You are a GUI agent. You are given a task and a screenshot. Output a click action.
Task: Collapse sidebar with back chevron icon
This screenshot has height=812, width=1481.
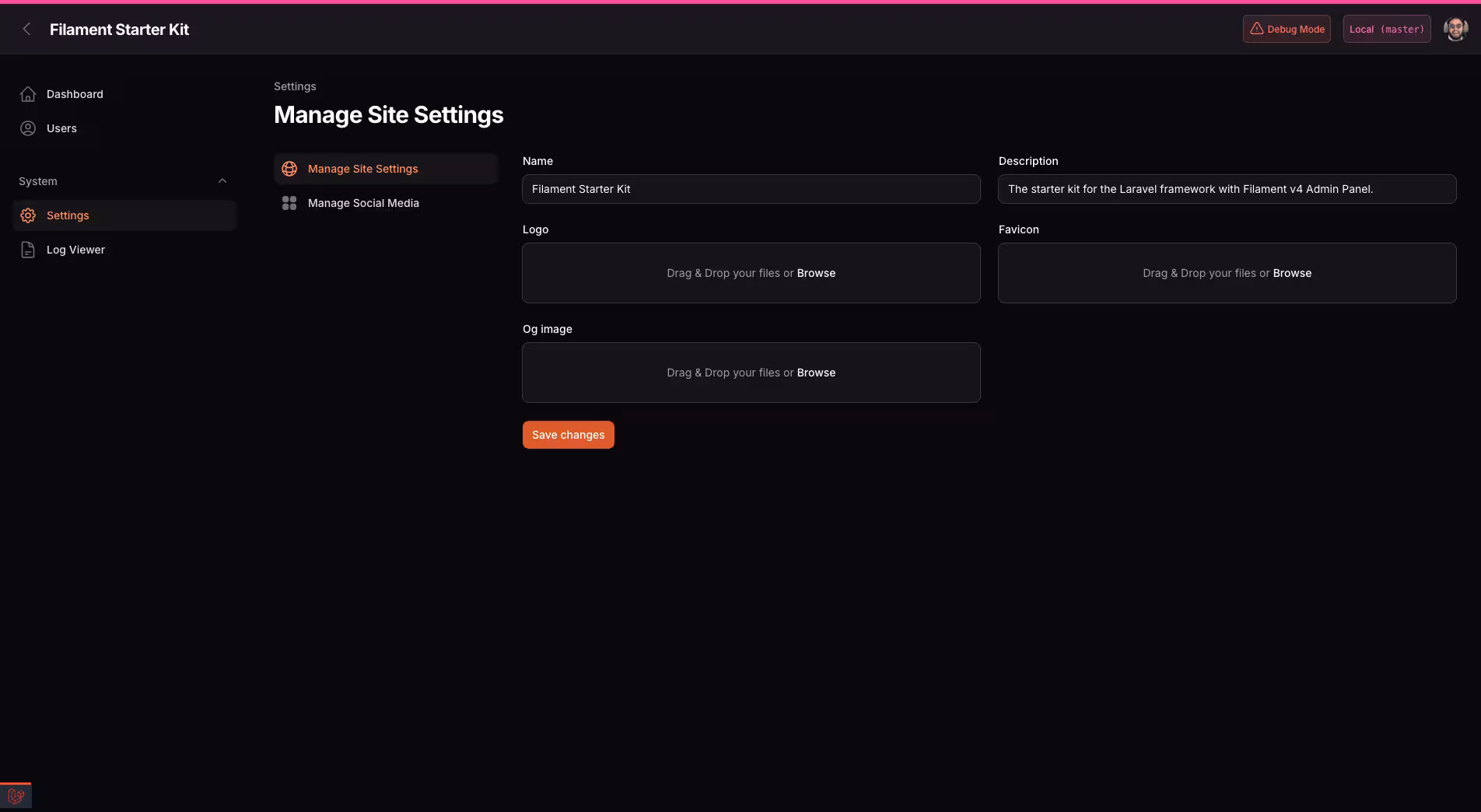click(x=26, y=29)
